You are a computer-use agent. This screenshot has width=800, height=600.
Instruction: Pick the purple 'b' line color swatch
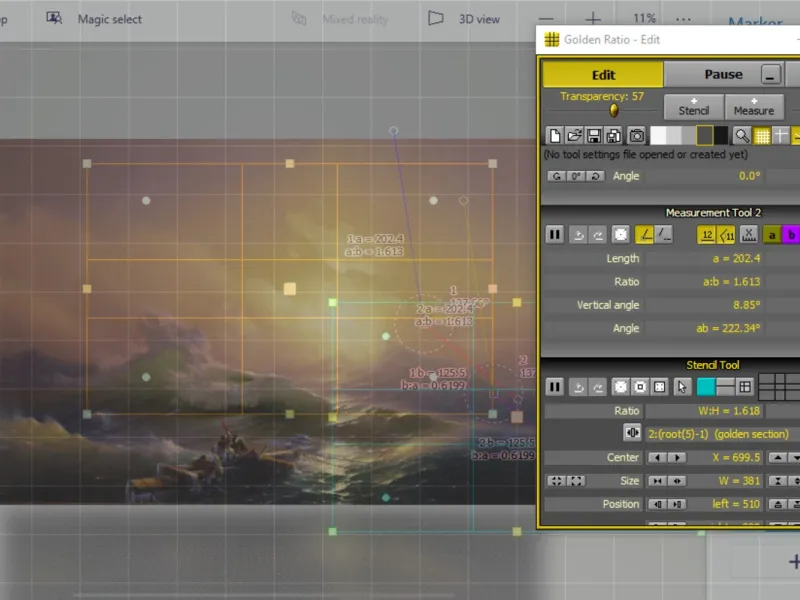(791, 235)
